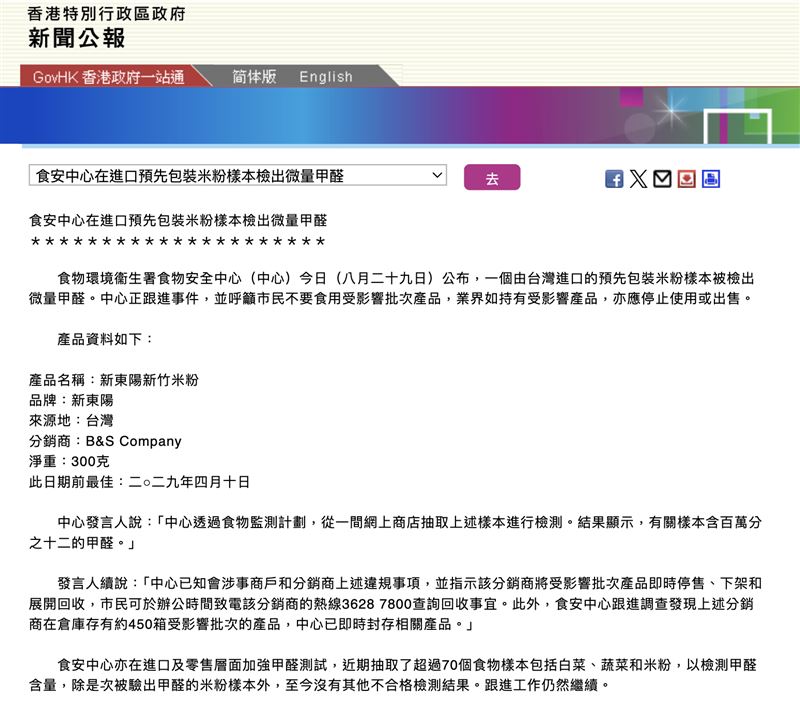The image size is (800, 702).
Task: Click the red download icon
Action: 687,179
